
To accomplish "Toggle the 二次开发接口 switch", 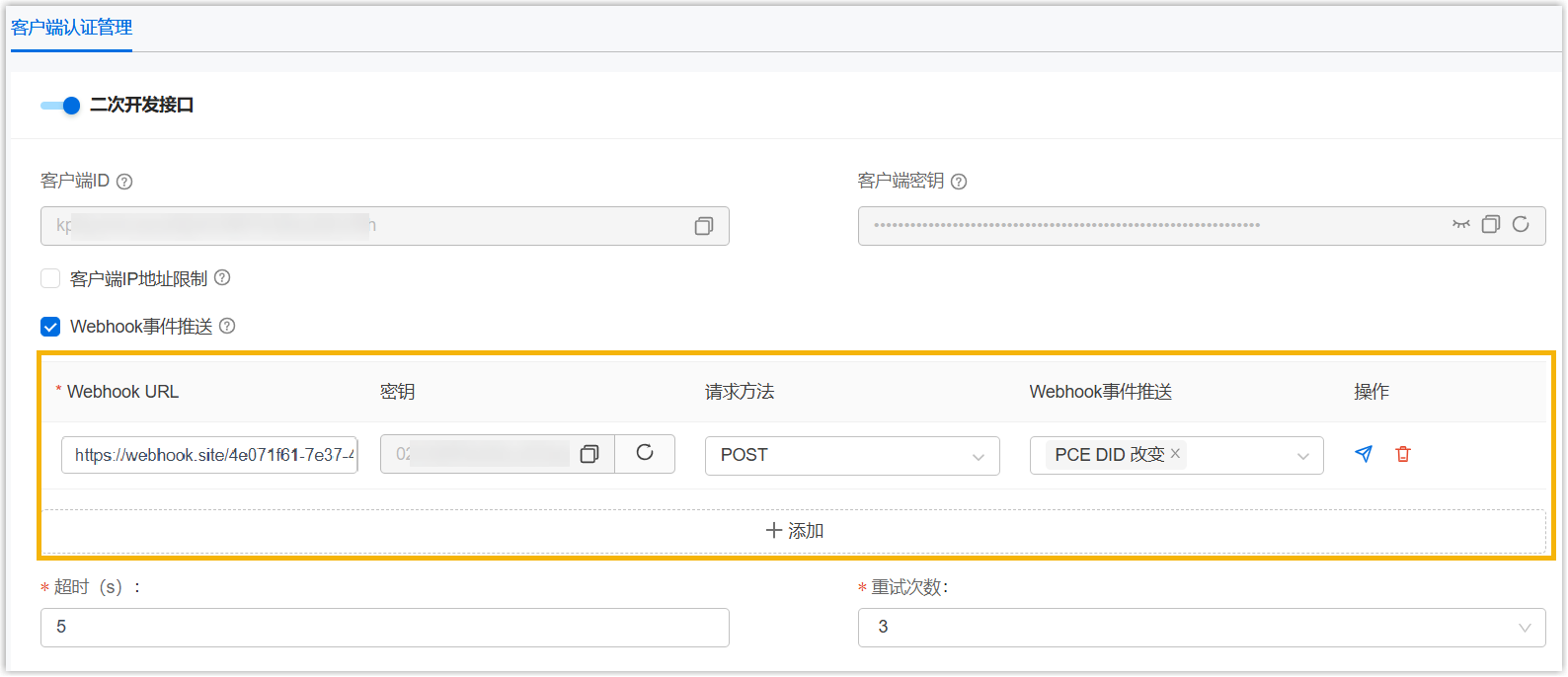I will (60, 106).
